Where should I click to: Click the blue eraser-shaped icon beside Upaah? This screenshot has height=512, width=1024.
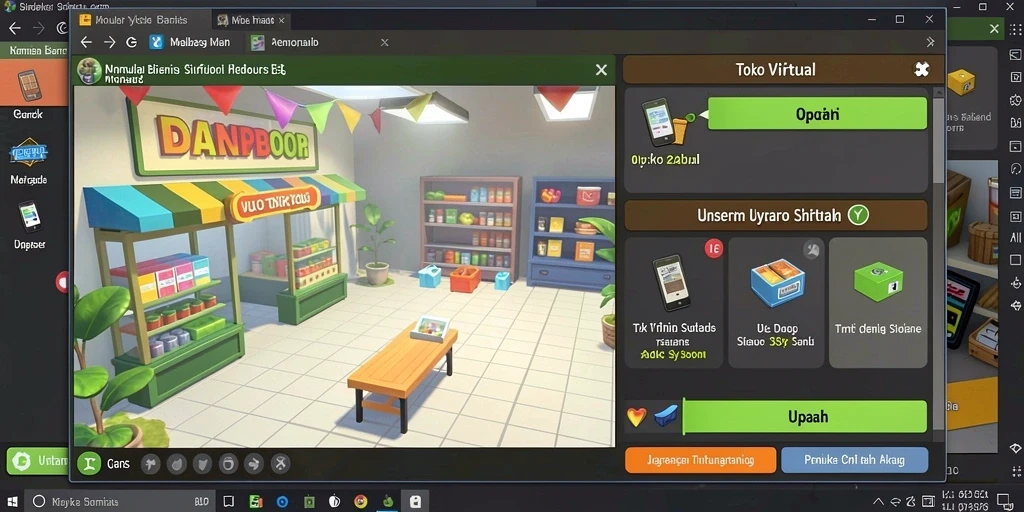coord(666,416)
